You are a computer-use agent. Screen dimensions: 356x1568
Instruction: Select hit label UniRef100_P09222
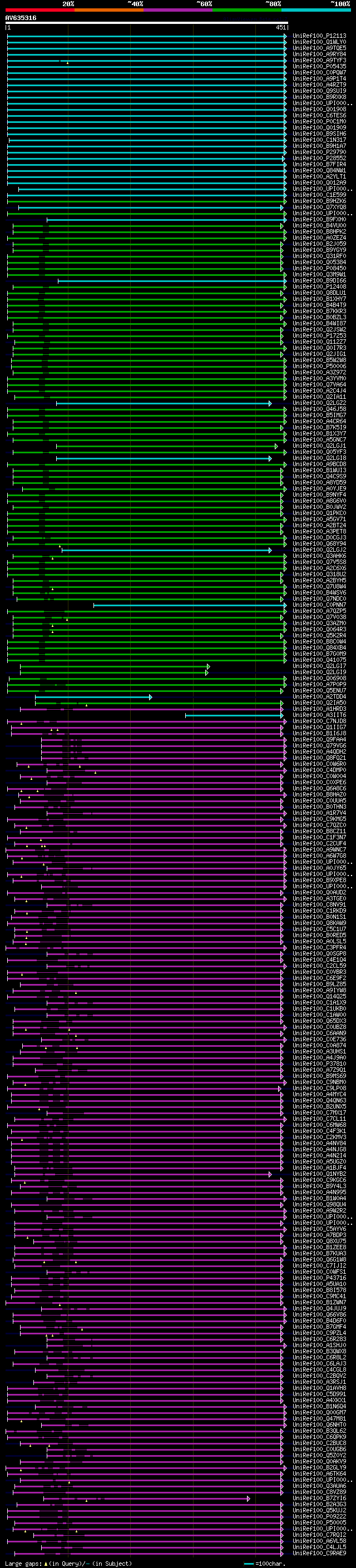(x=319, y=1516)
